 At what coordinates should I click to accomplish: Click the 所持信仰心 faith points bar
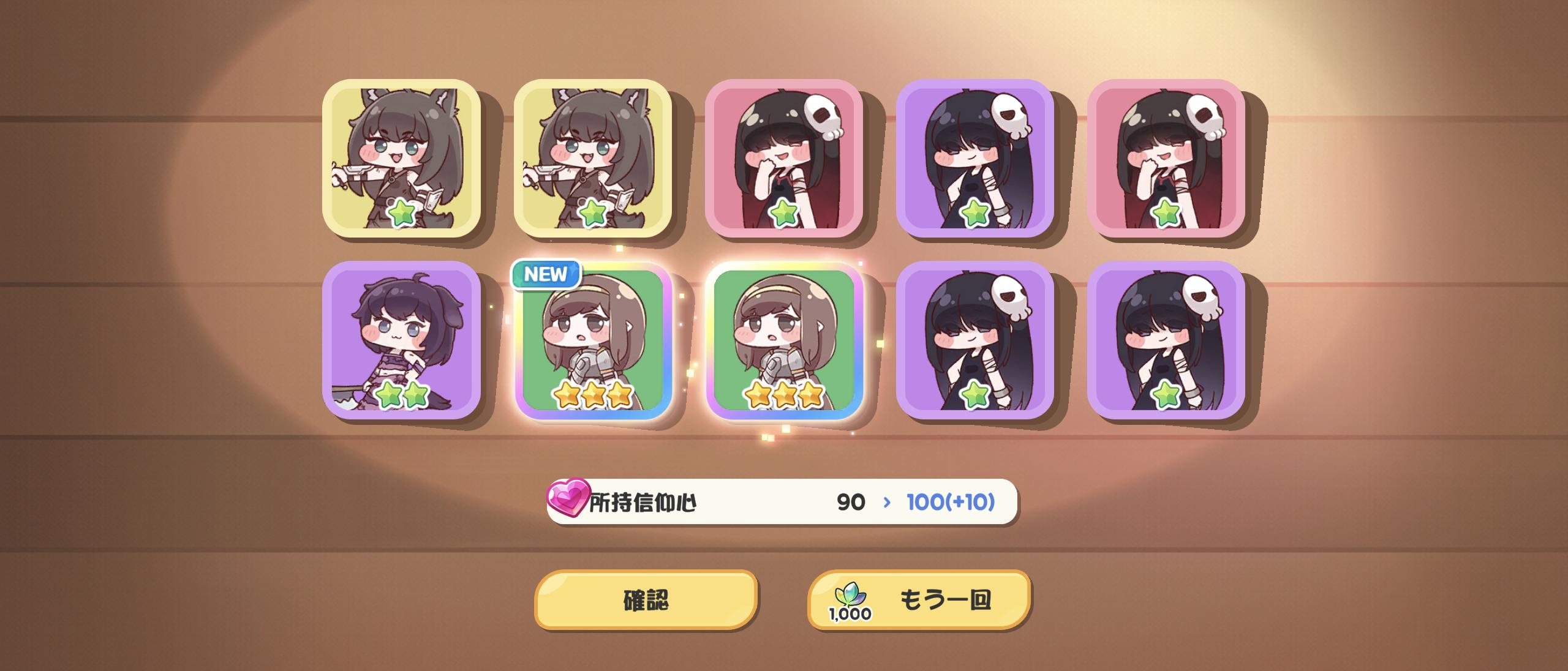[x=782, y=502]
